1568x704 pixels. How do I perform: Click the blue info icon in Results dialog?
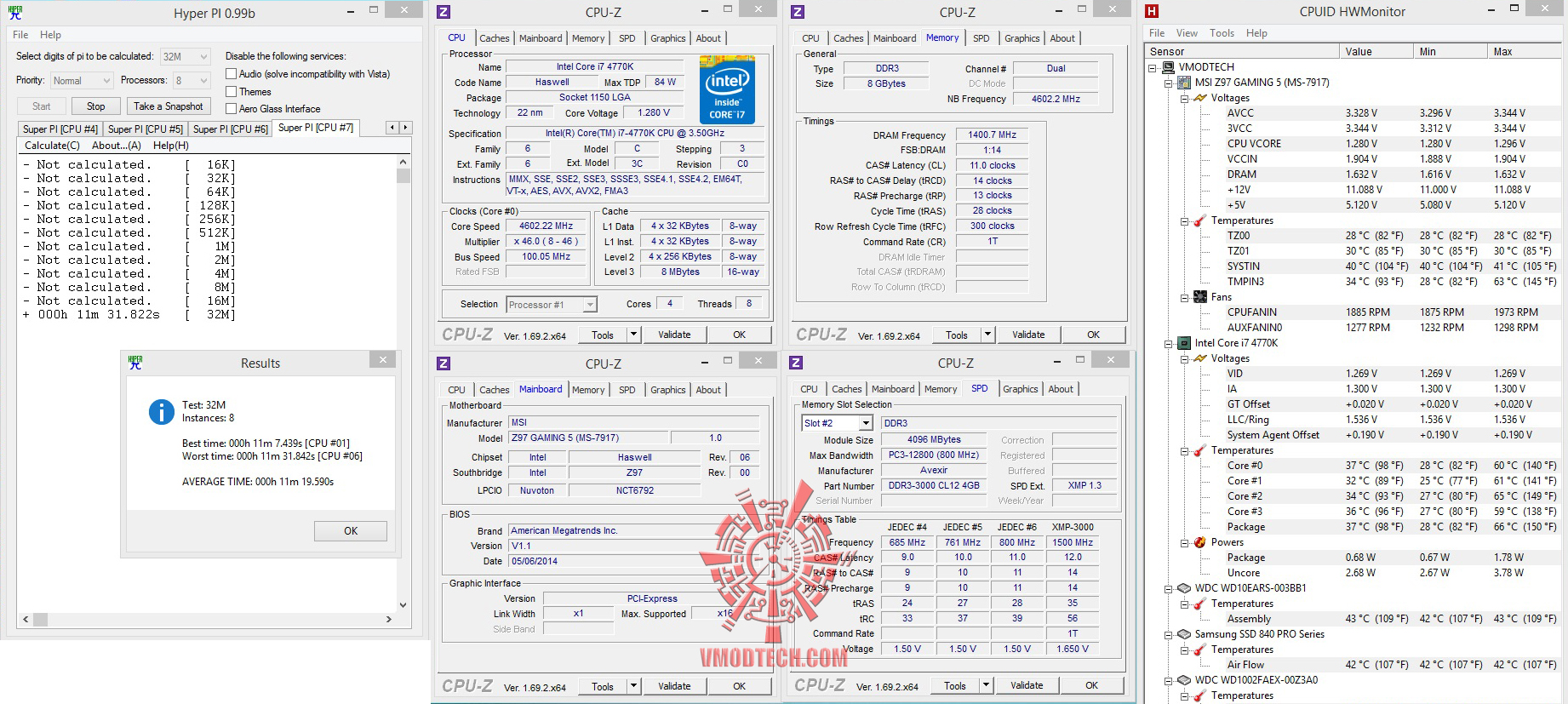coord(162,412)
